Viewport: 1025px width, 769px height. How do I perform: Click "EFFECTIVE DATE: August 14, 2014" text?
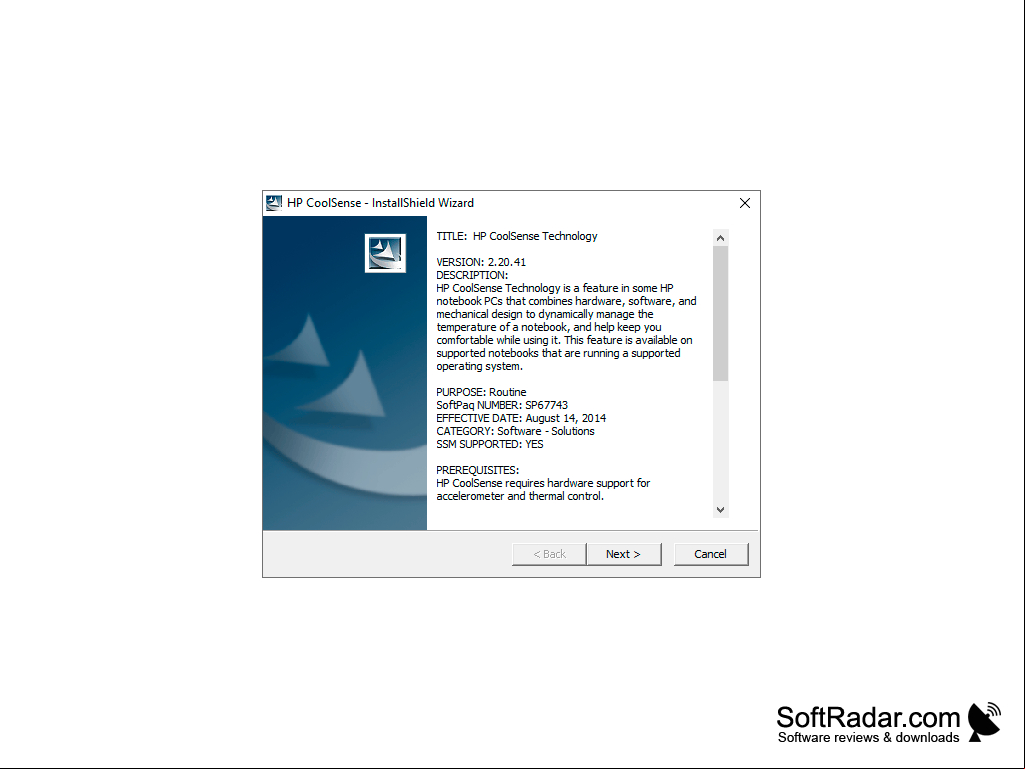pyautogui.click(x=521, y=419)
